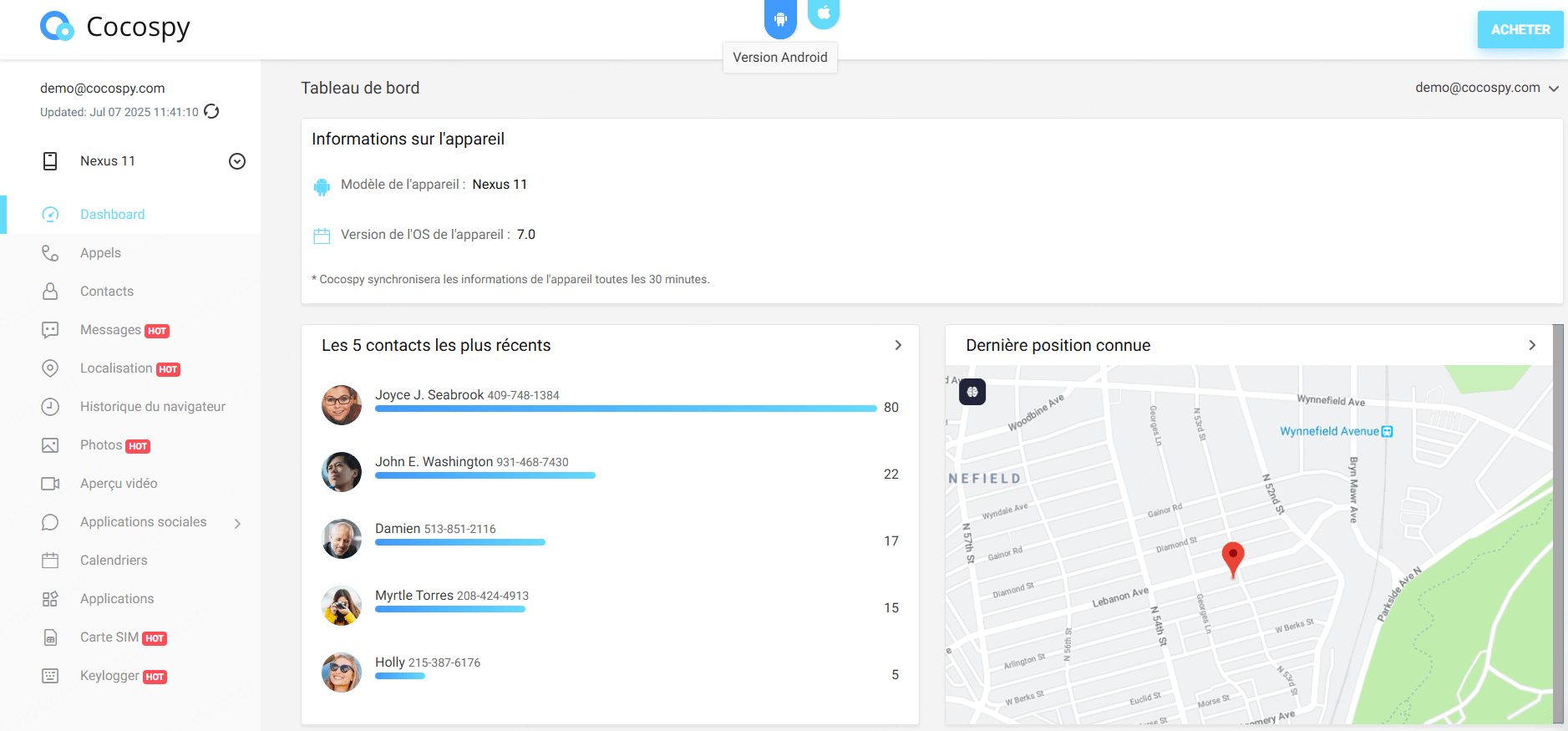This screenshot has width=1568, height=731.
Task: Click the Applications sociales label
Action: (143, 522)
